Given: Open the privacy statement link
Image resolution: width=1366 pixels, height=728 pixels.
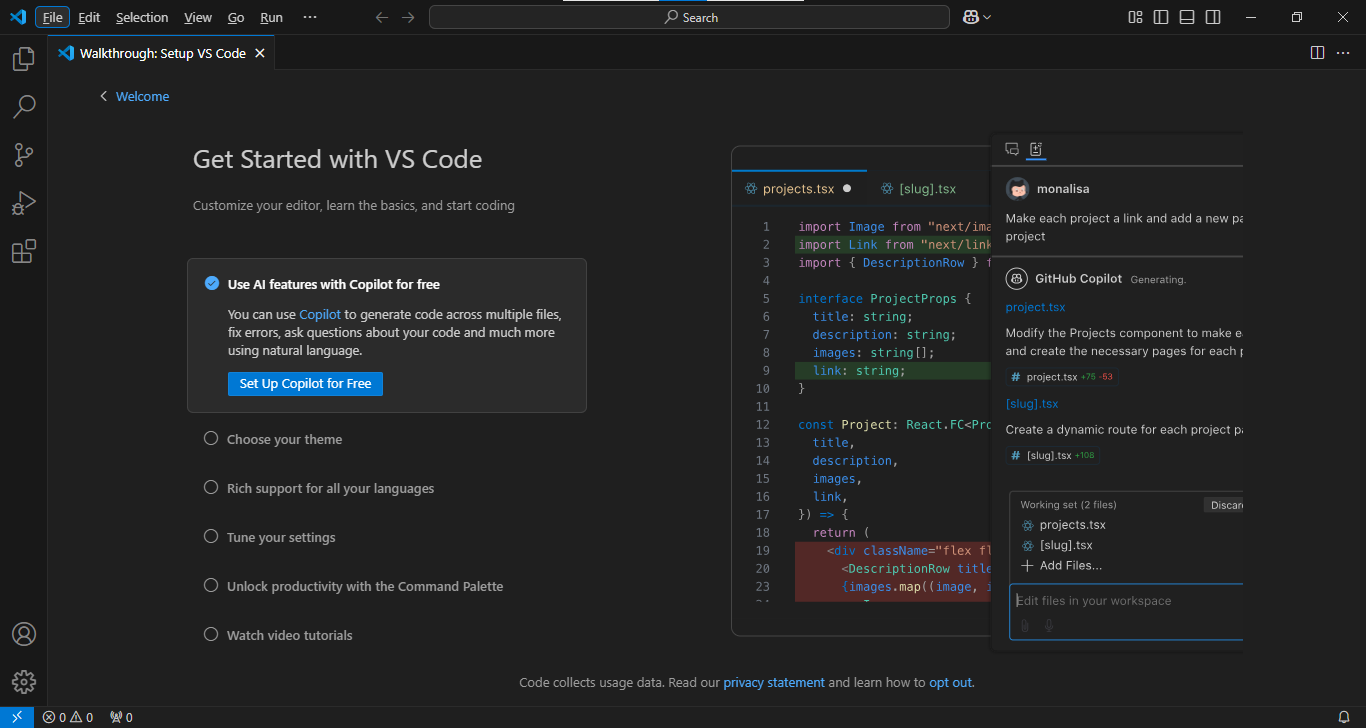Looking at the screenshot, I should click(x=774, y=682).
